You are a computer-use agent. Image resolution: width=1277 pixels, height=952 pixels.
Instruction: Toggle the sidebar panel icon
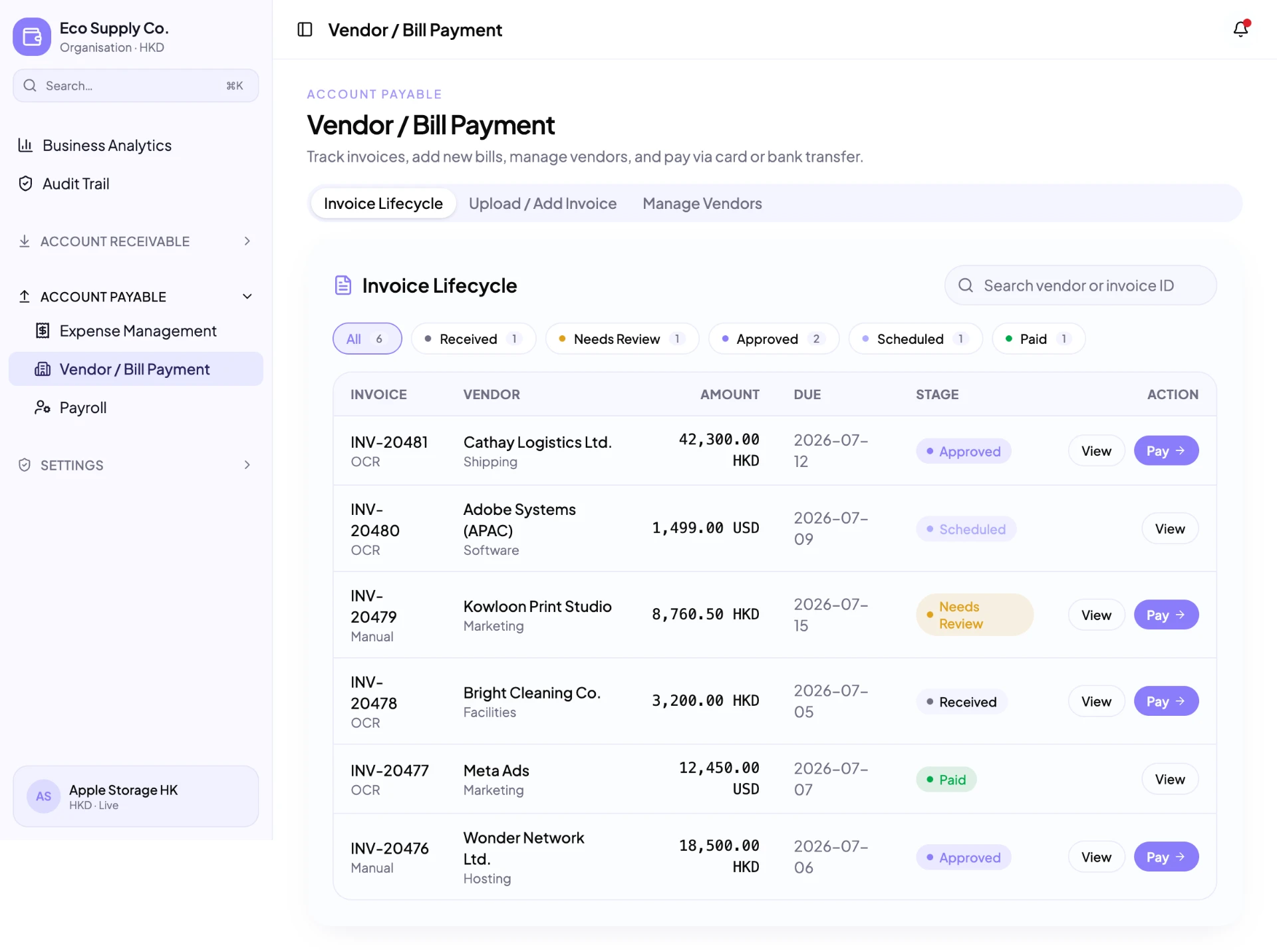(x=305, y=29)
